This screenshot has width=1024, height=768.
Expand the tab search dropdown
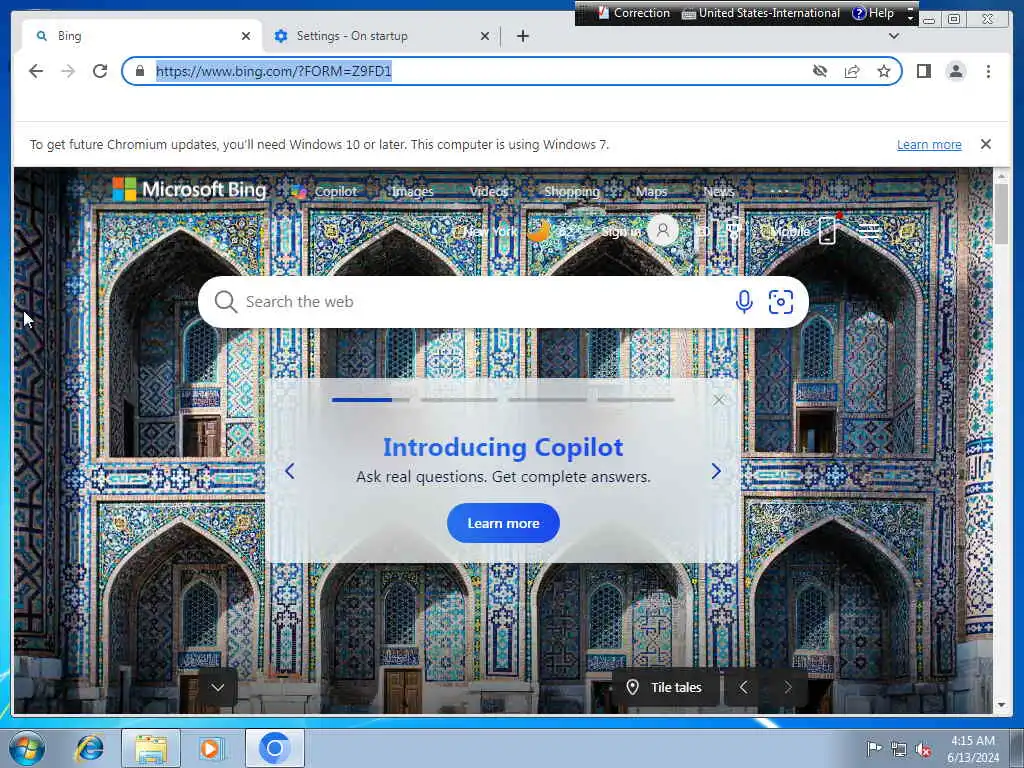pyautogui.click(x=894, y=37)
